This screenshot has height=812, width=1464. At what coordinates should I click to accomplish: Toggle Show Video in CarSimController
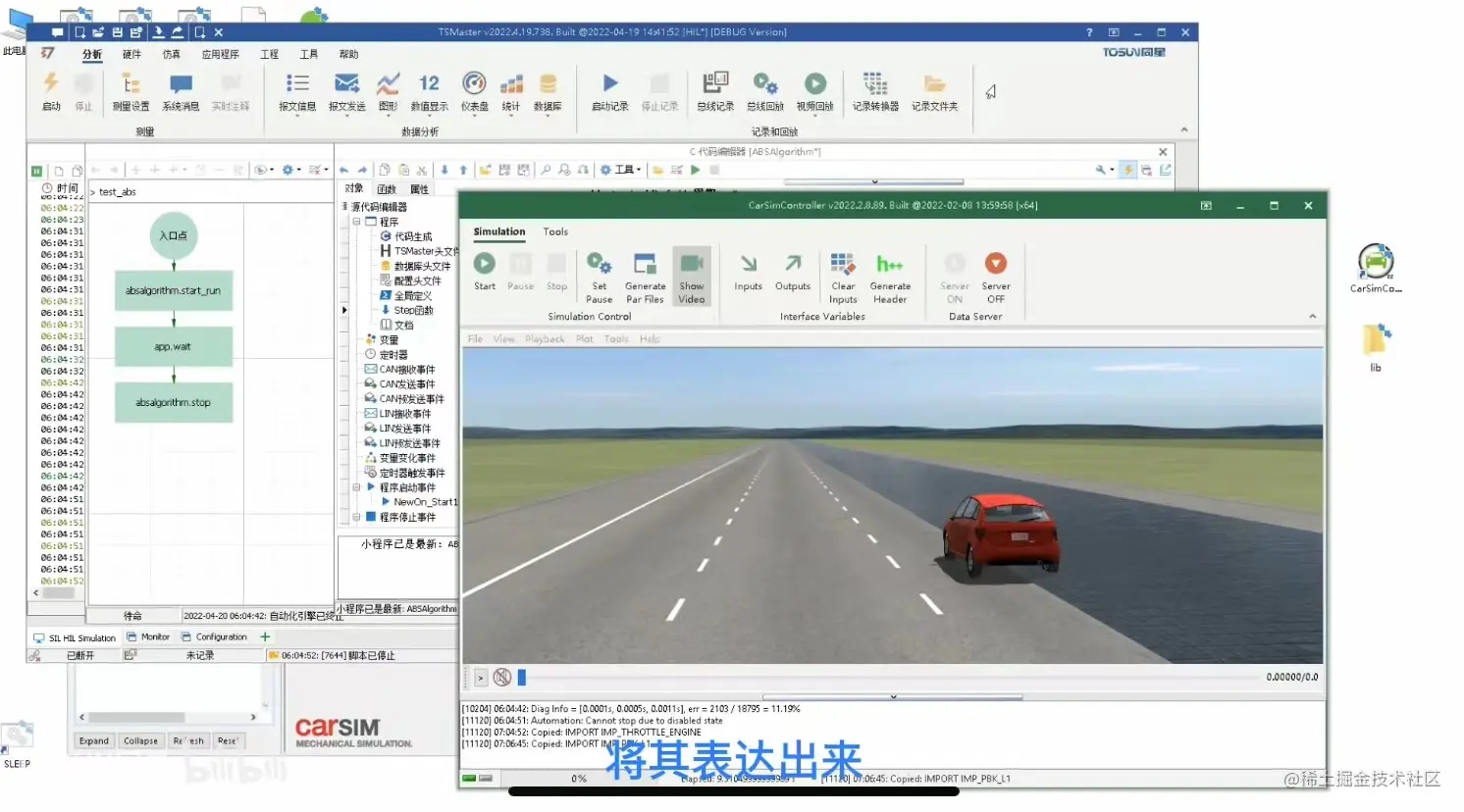click(x=692, y=276)
